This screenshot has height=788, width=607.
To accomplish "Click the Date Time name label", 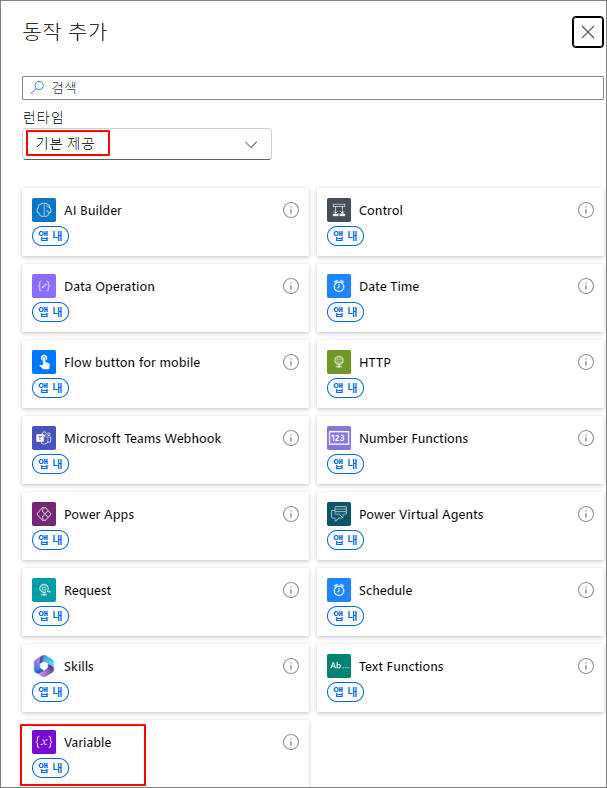I will (x=389, y=286).
